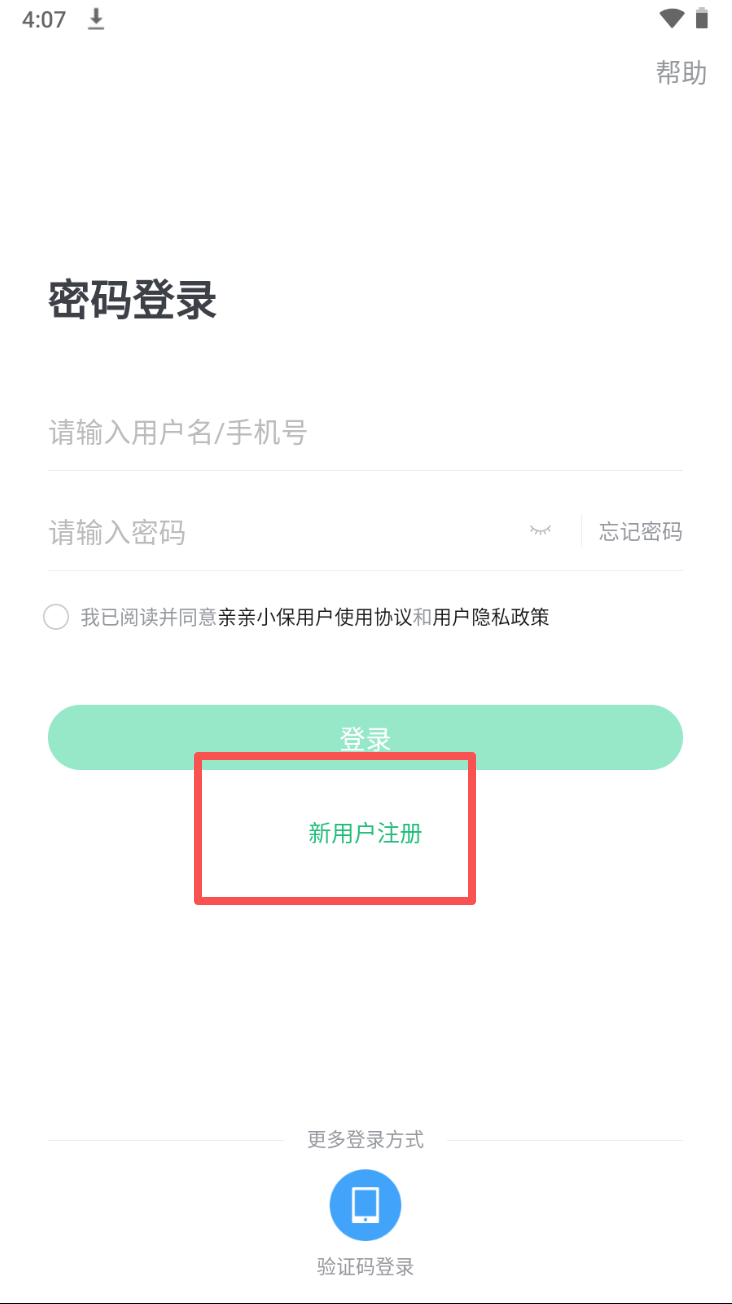
Task: Click the battery icon in status bar
Action: point(702,18)
